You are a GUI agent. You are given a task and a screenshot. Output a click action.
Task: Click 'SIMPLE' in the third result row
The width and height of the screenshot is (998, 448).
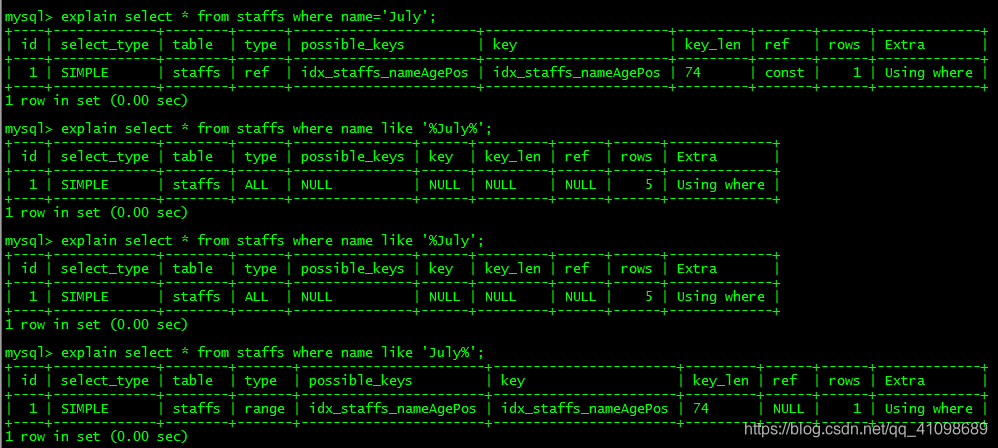coord(85,297)
